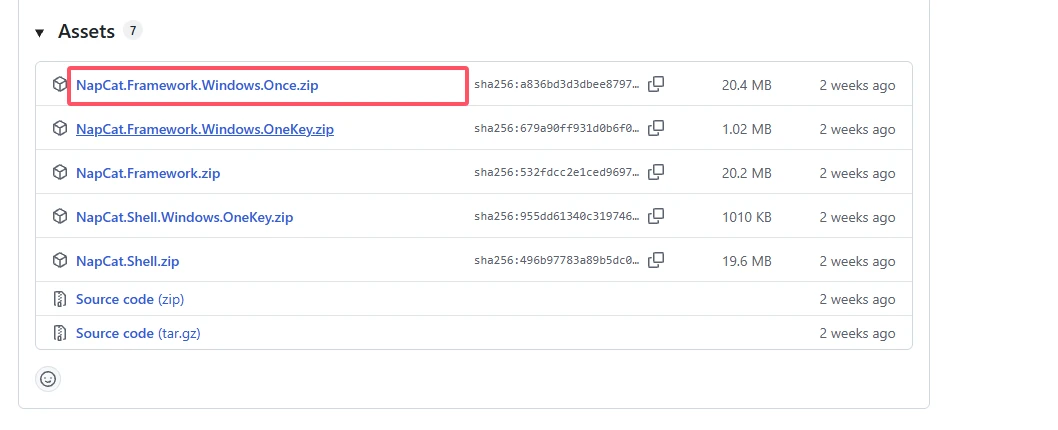Click zip file icon beside Source code (zip)

[60, 298]
